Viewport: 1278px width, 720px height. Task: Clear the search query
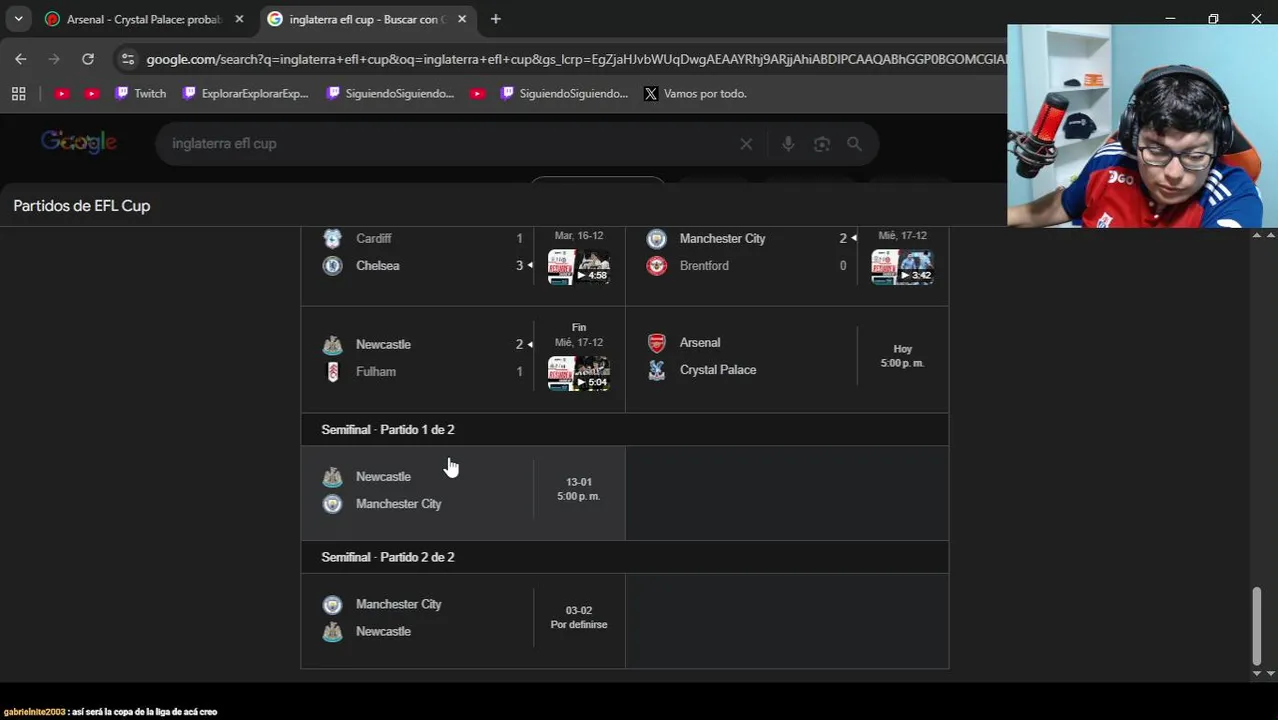tap(746, 144)
